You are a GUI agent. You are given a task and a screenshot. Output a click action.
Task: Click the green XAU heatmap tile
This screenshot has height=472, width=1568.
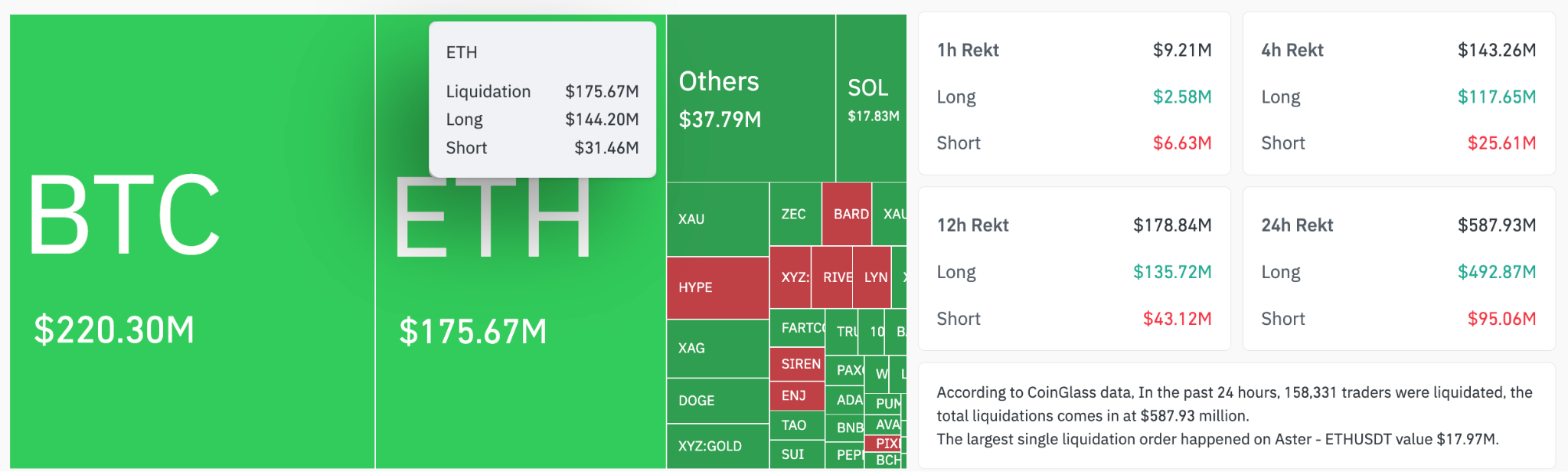717,219
